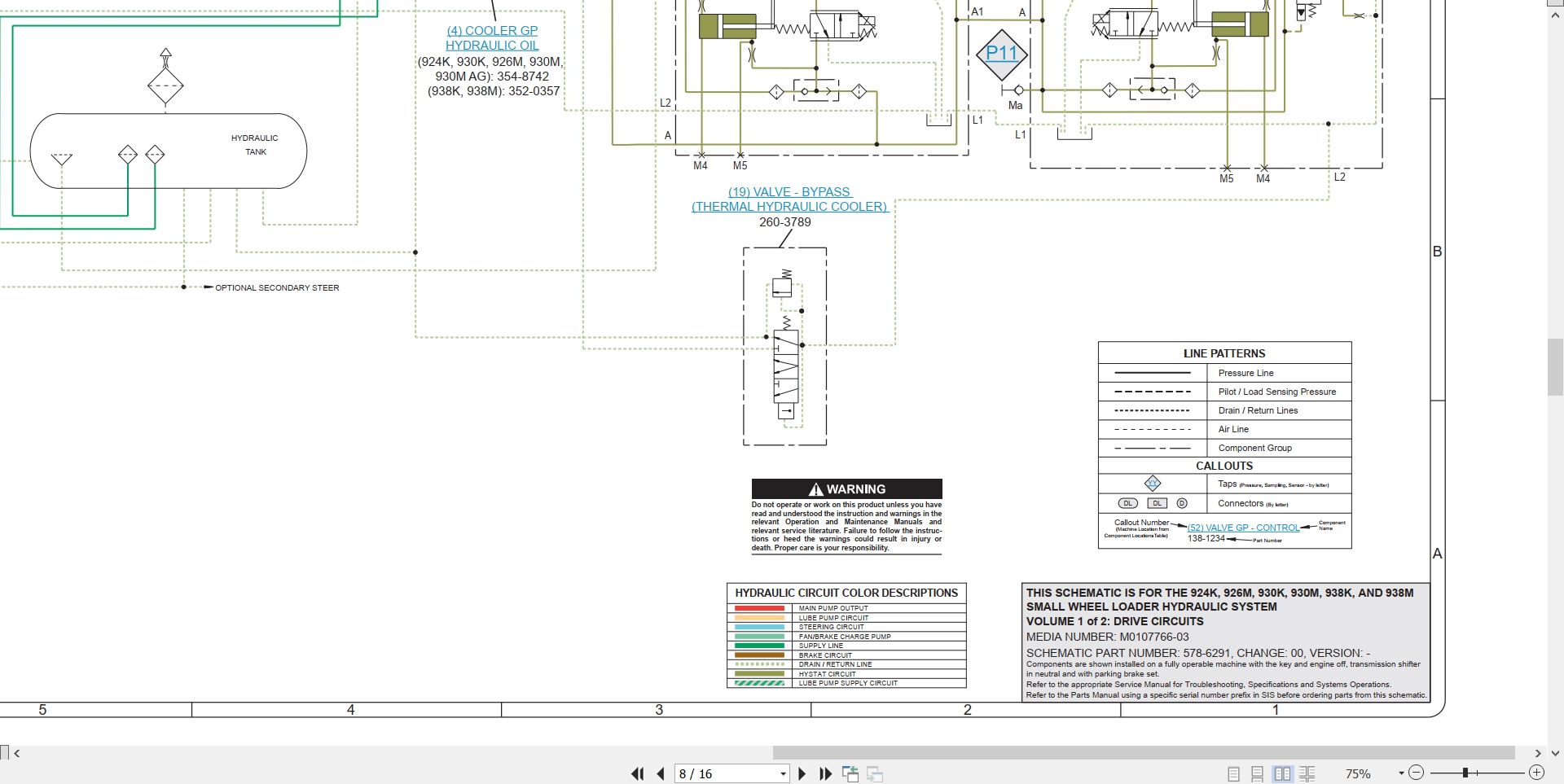Click the horizontal scrollbar thumb
Screen dimensions: 1564x784
(x=1144, y=753)
